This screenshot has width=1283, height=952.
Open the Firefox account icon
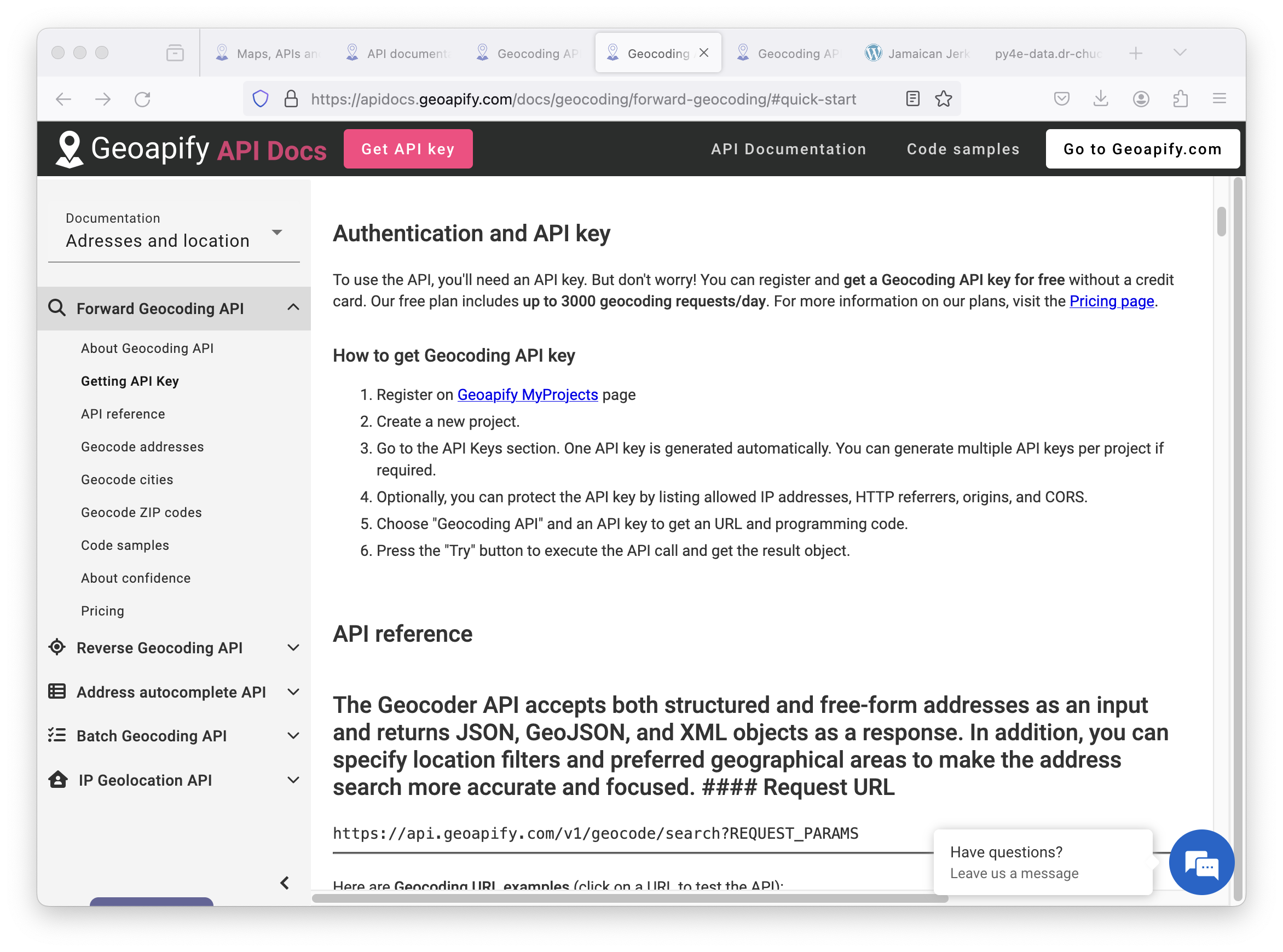1141,99
